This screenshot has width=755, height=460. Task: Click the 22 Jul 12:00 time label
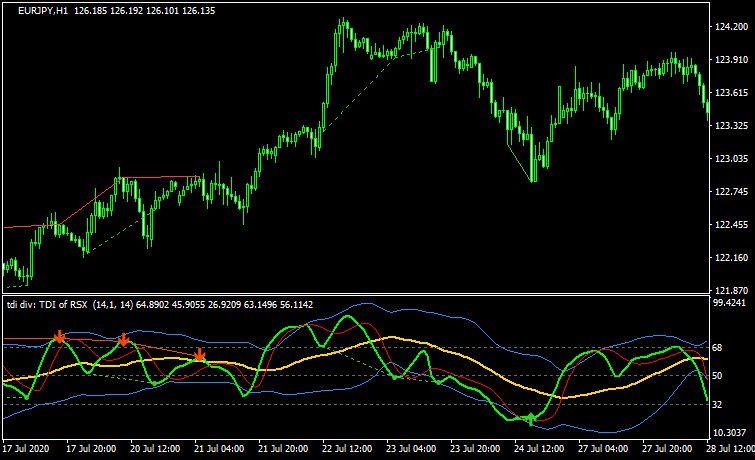click(289, 449)
